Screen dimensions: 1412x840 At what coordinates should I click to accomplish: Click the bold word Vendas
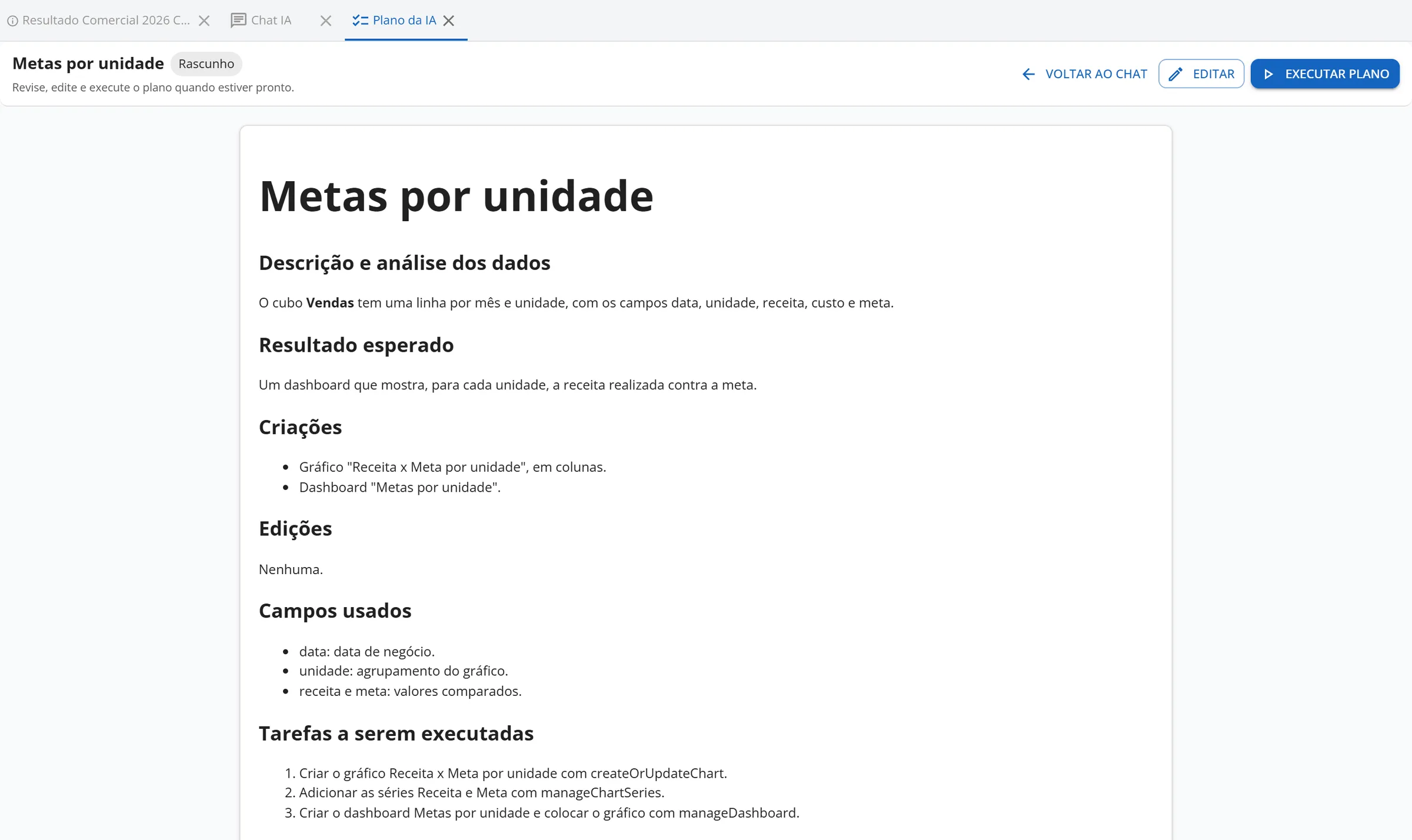(x=330, y=303)
